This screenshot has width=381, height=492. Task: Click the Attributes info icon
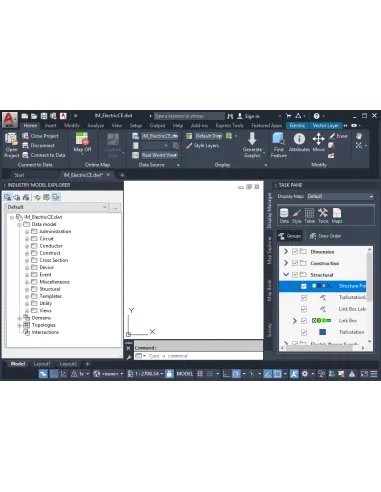pyautogui.click(x=299, y=139)
